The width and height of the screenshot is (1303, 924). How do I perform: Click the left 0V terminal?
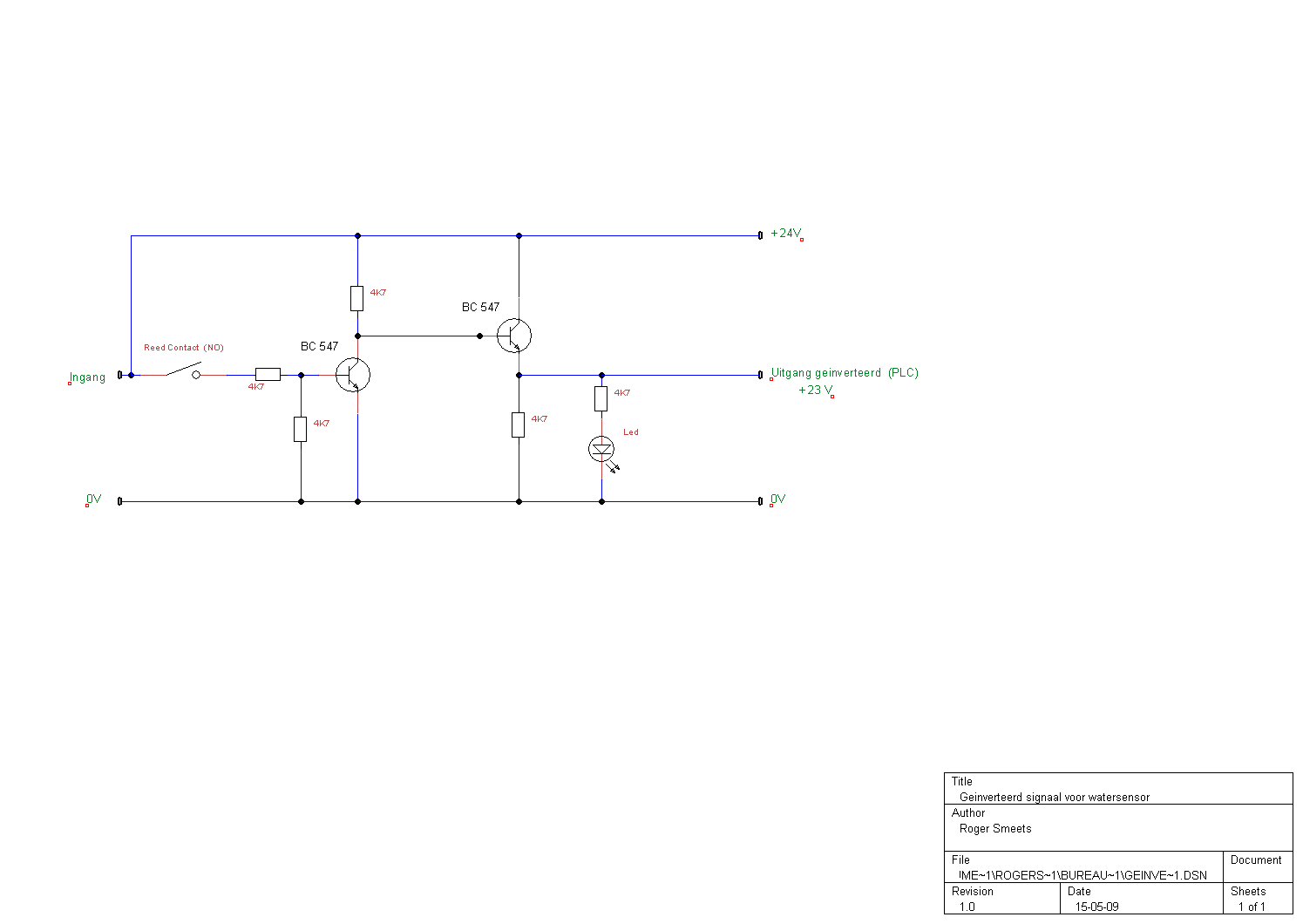[120, 501]
